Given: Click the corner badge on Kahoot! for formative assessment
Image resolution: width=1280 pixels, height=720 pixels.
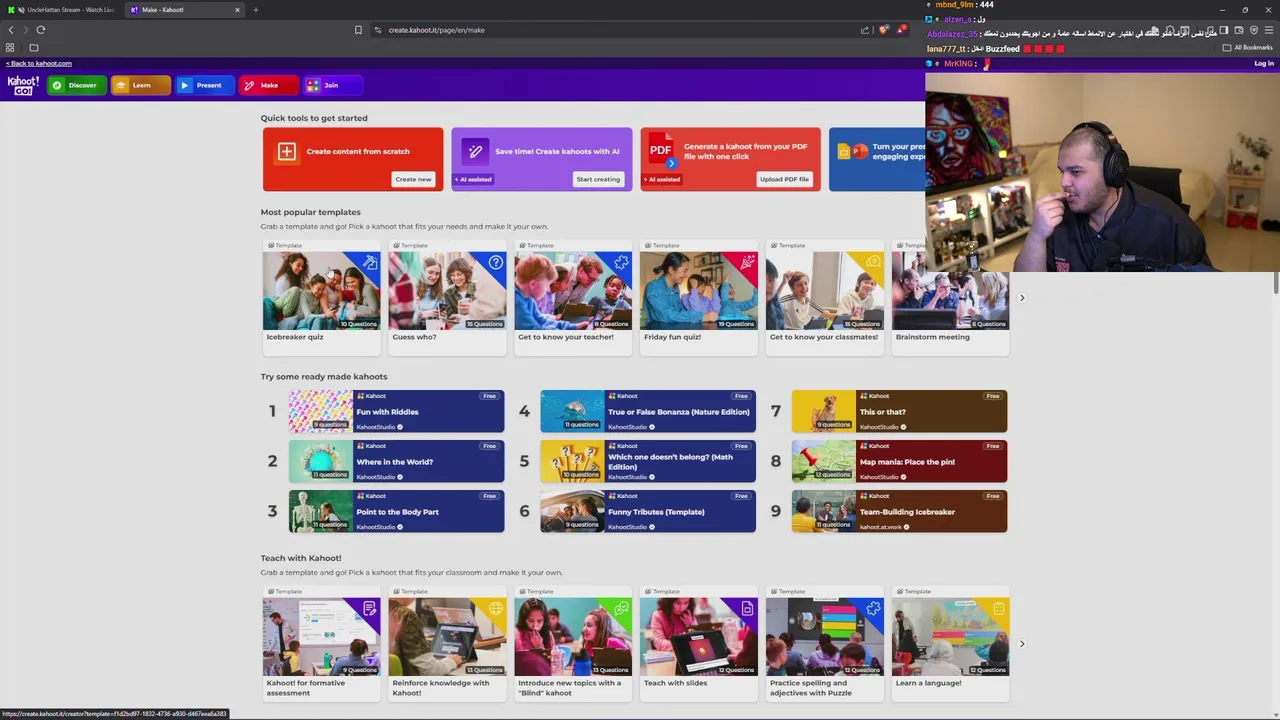Looking at the screenshot, I should pyautogui.click(x=371, y=608).
